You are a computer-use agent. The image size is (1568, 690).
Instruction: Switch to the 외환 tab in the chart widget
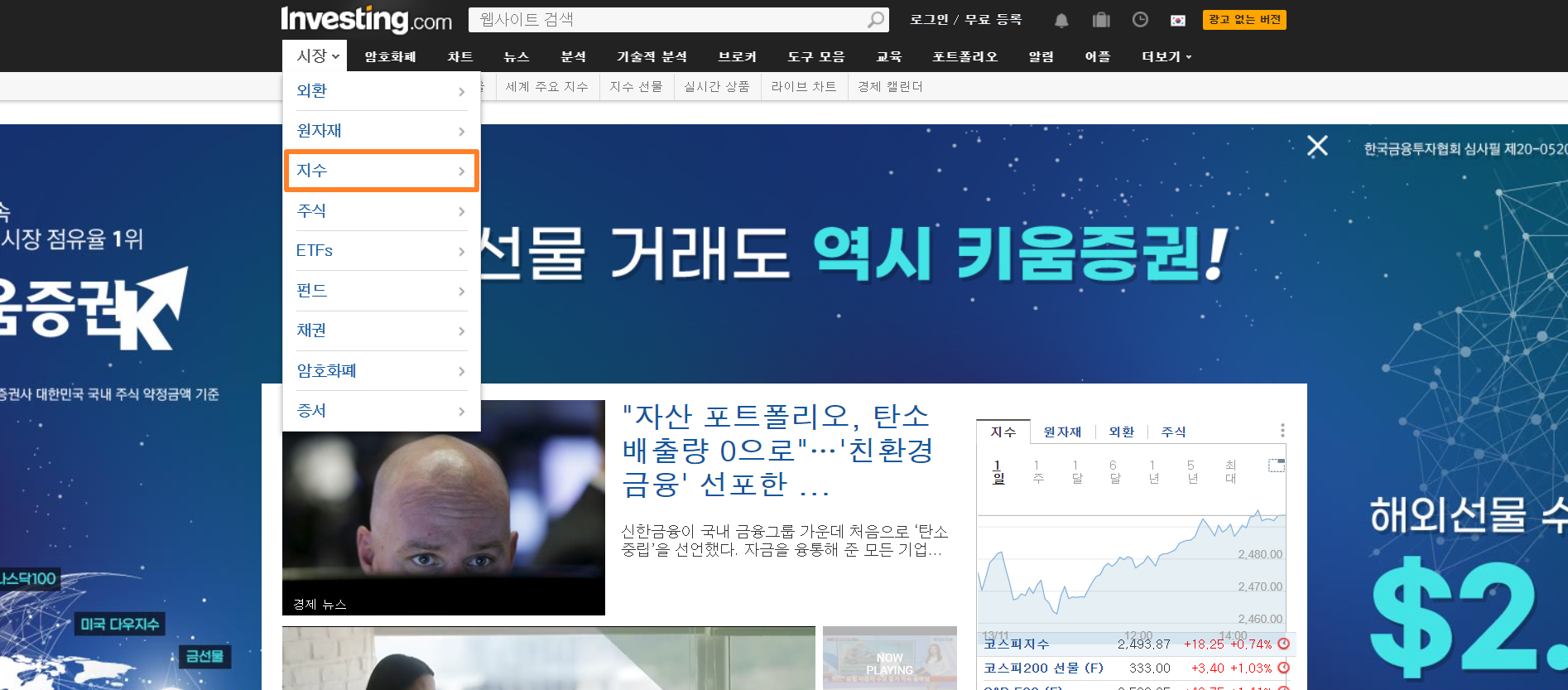[x=1122, y=432]
